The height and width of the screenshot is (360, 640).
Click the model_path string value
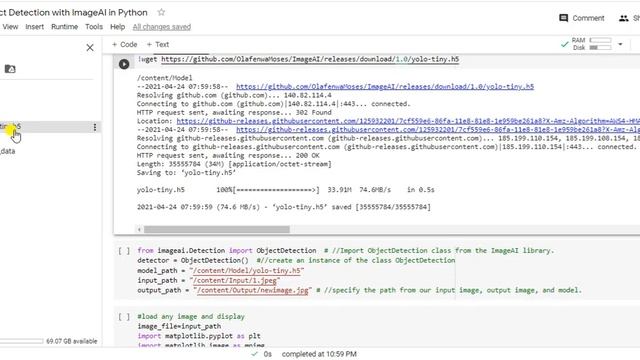click(247, 271)
